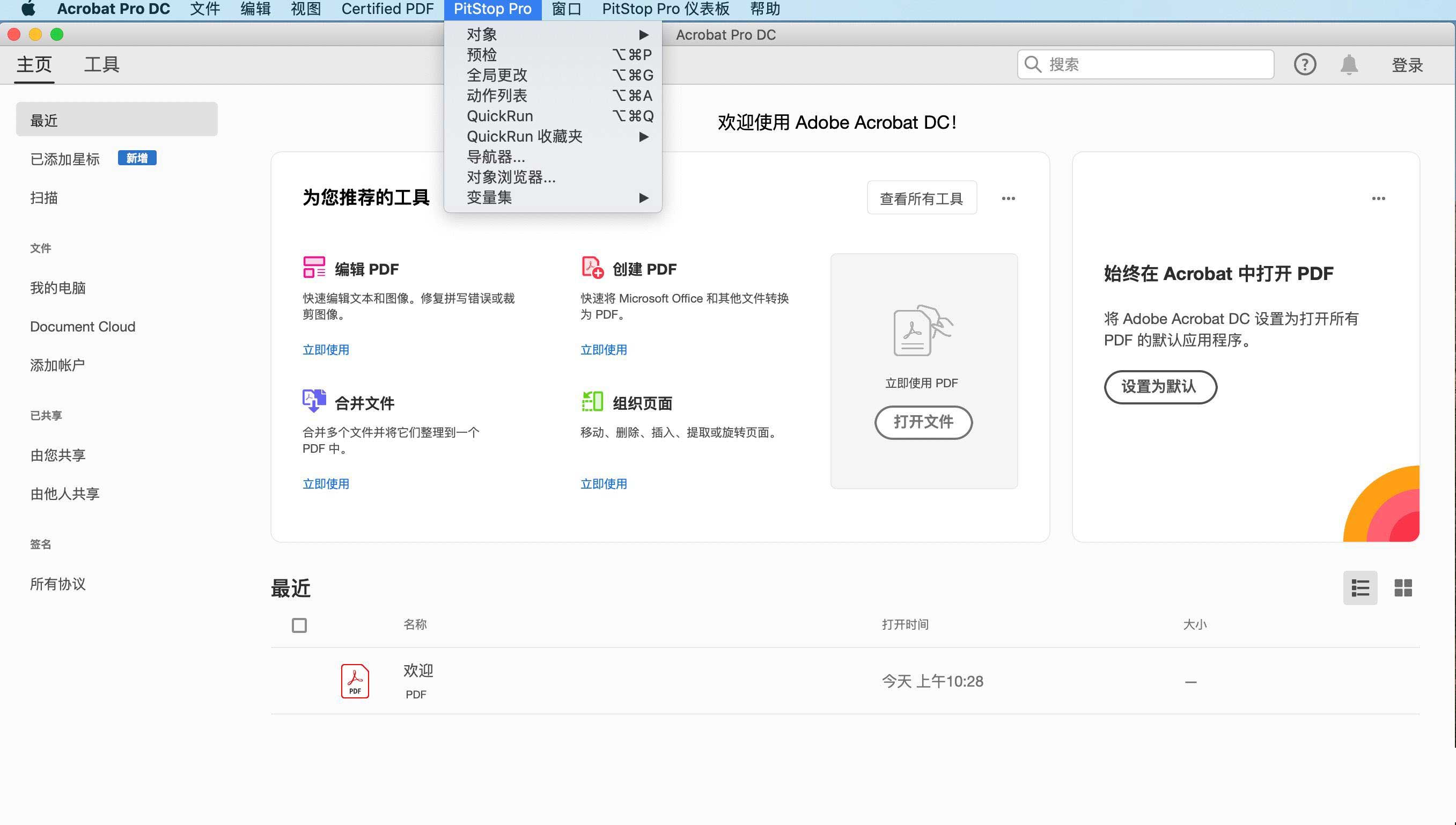Tick the select-all checkbox in recent list

coord(299,625)
